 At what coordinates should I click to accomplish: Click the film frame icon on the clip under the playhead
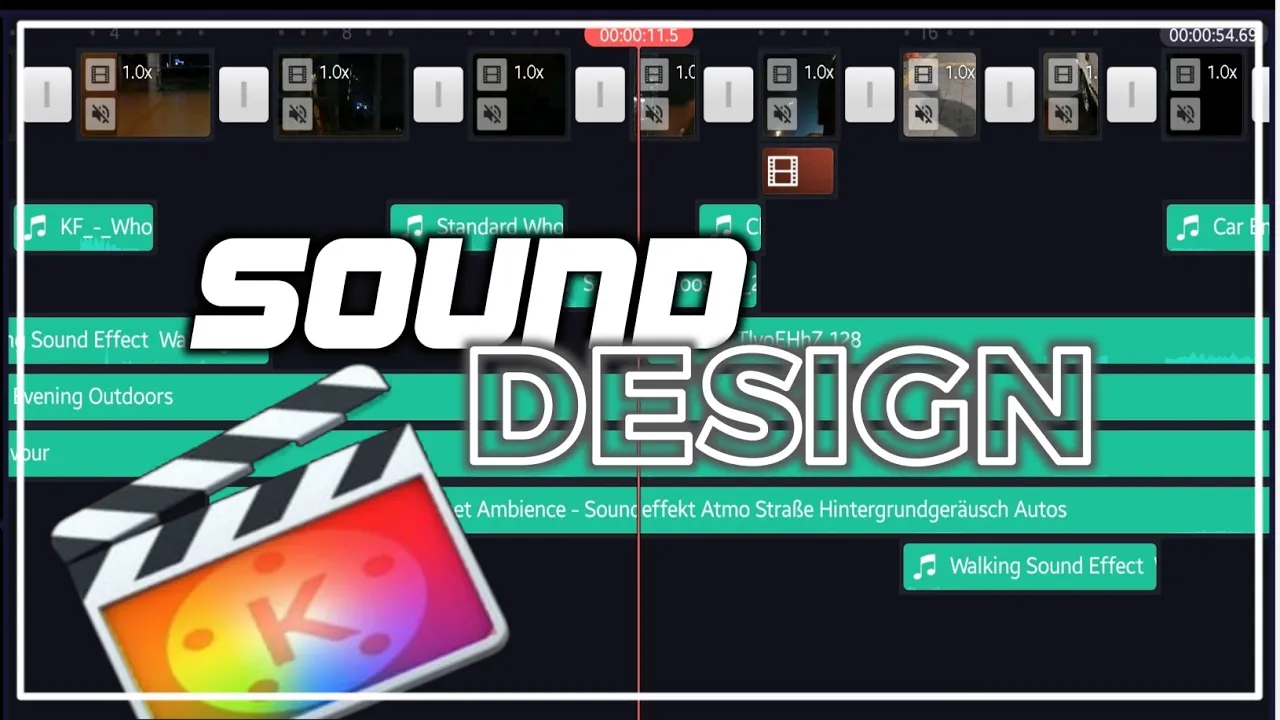[655, 73]
